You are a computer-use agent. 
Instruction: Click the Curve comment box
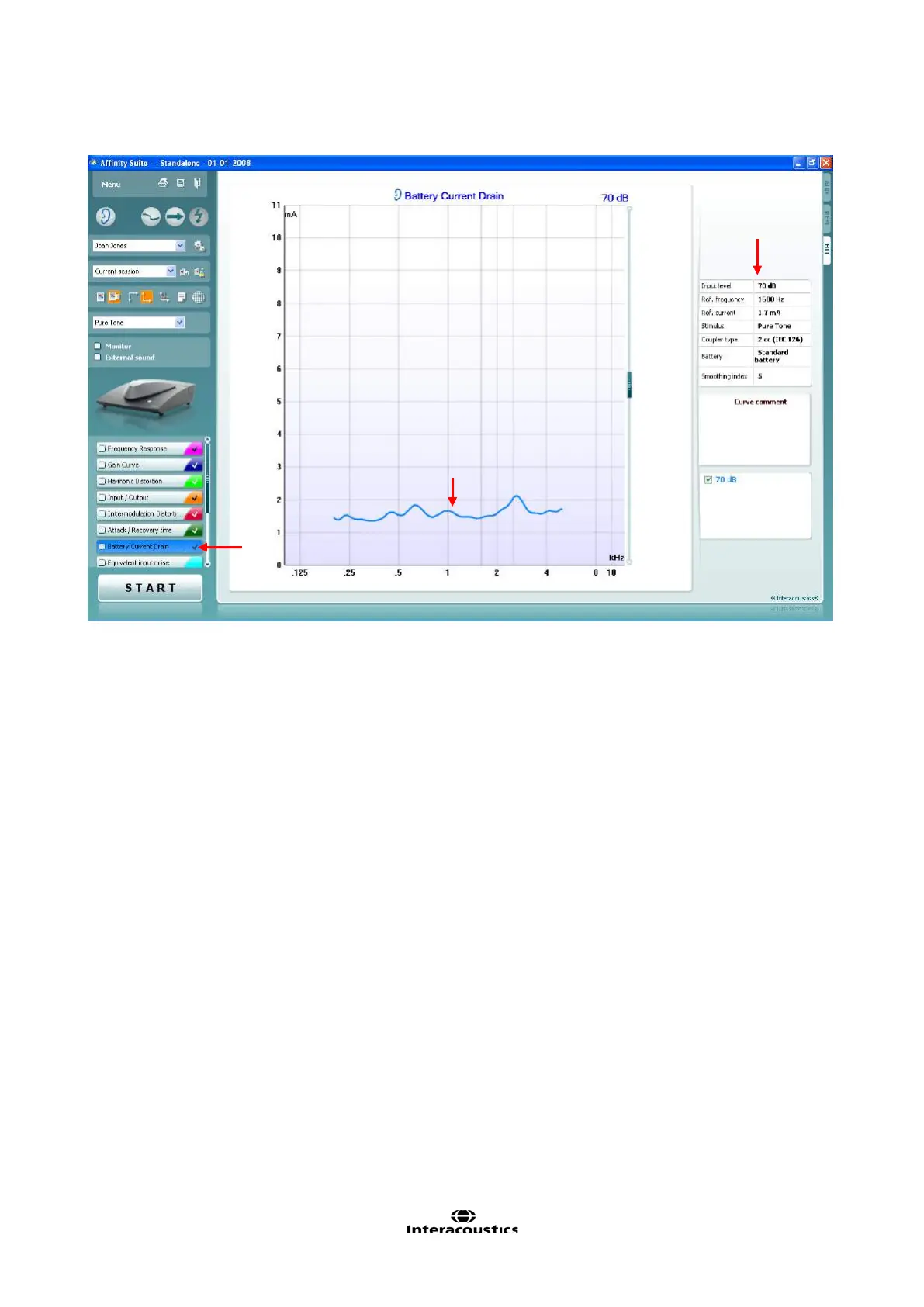pos(755,429)
